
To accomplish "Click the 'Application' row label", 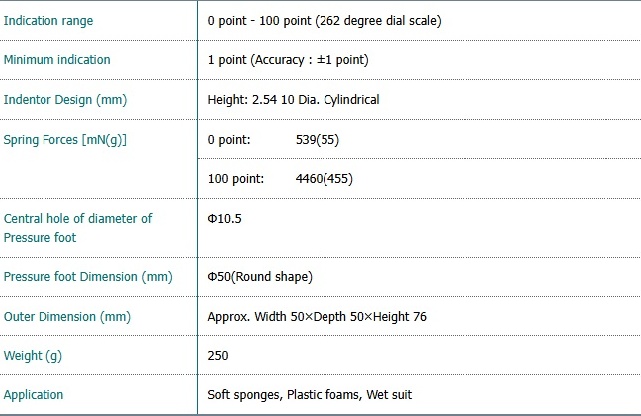I will point(33,395).
